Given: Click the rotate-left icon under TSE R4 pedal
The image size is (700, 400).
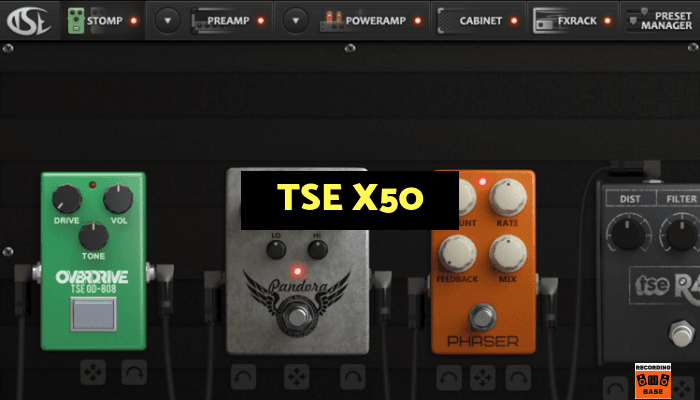Looking at the screenshot, I should pos(616,388).
